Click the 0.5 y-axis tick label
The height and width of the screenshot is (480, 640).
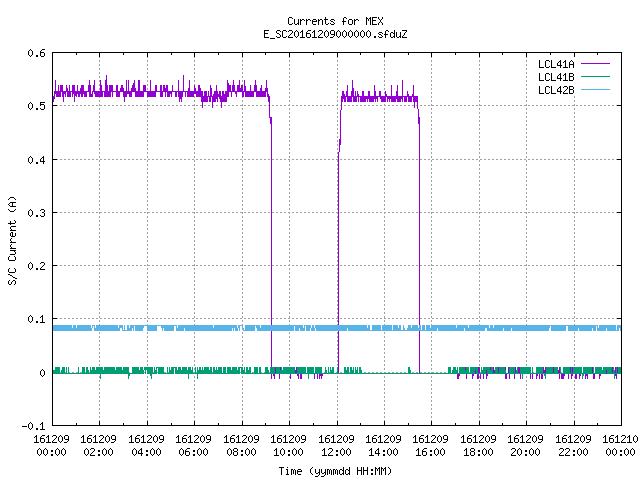[36, 106]
